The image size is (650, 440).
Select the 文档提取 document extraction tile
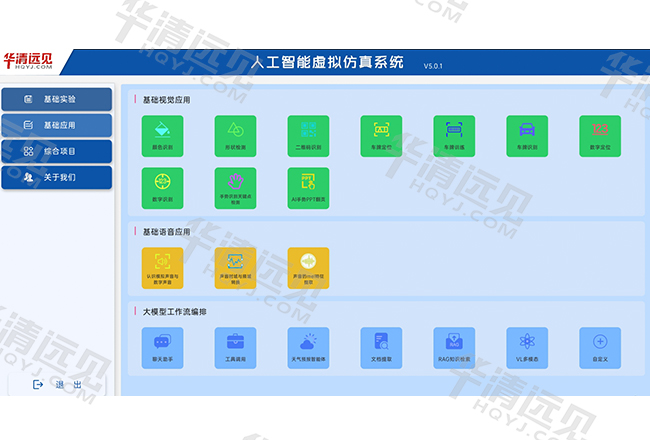click(381, 347)
